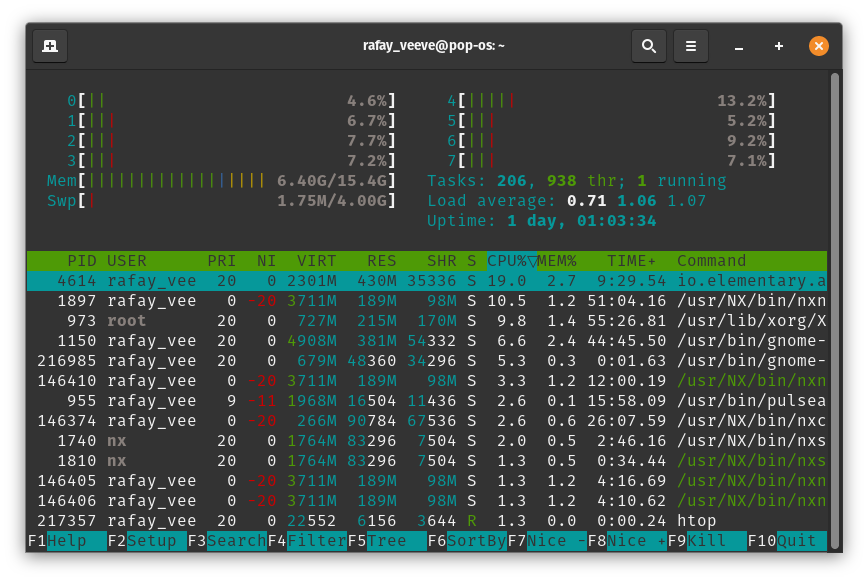Open the F6 SortBy selector

tap(467, 540)
